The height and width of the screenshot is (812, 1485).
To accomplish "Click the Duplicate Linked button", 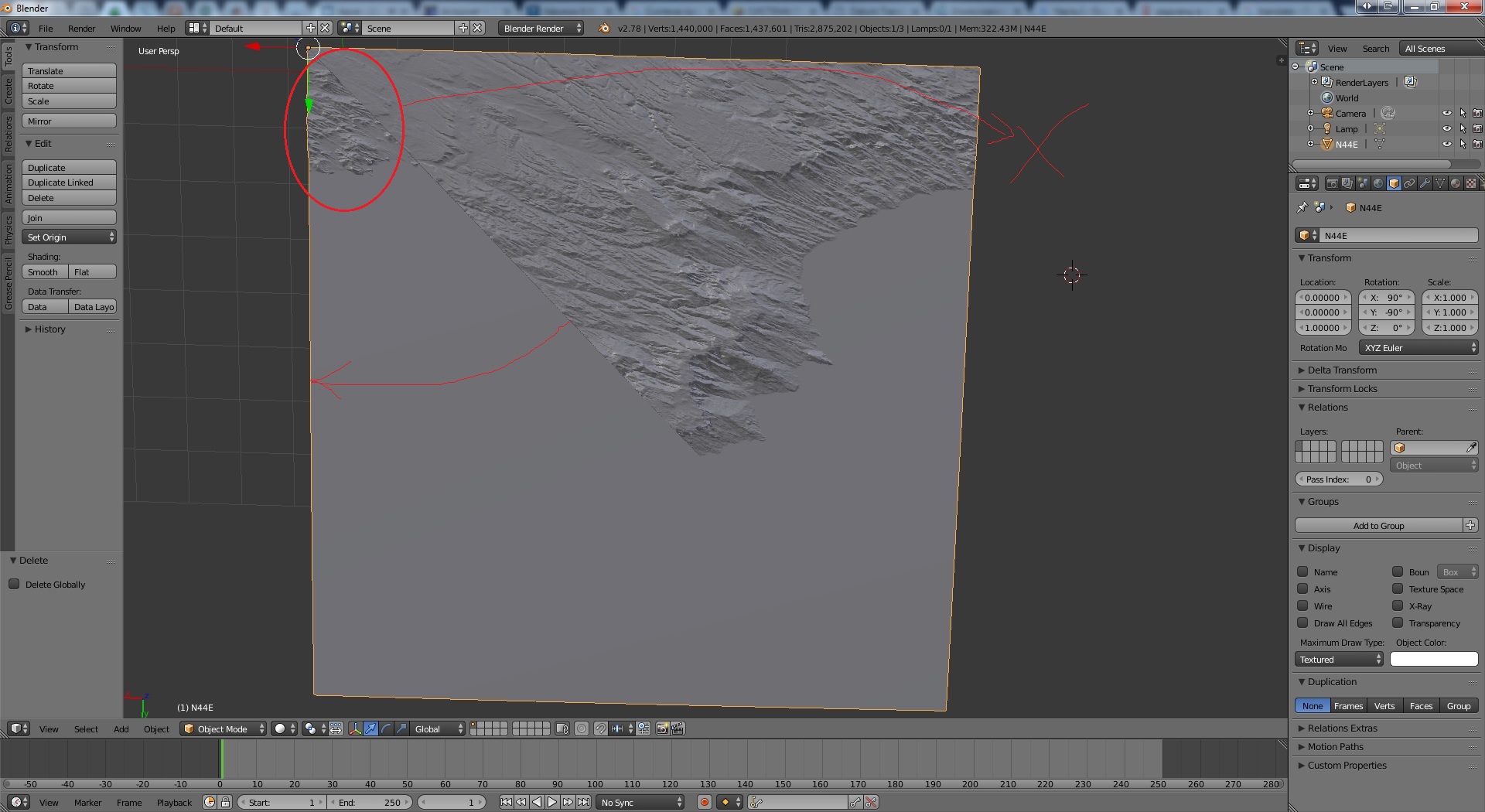I will pyautogui.click(x=69, y=183).
